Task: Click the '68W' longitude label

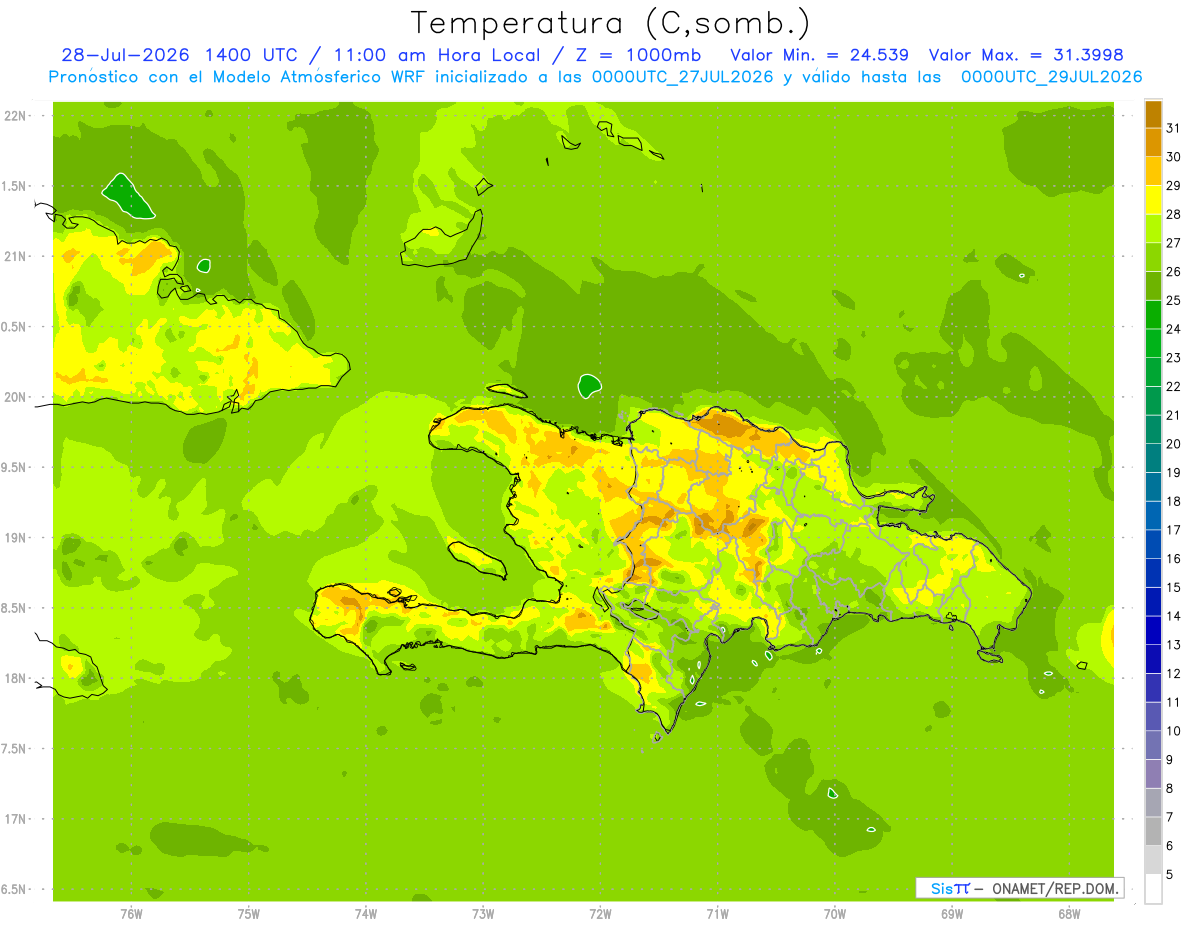Action: coord(1068,914)
